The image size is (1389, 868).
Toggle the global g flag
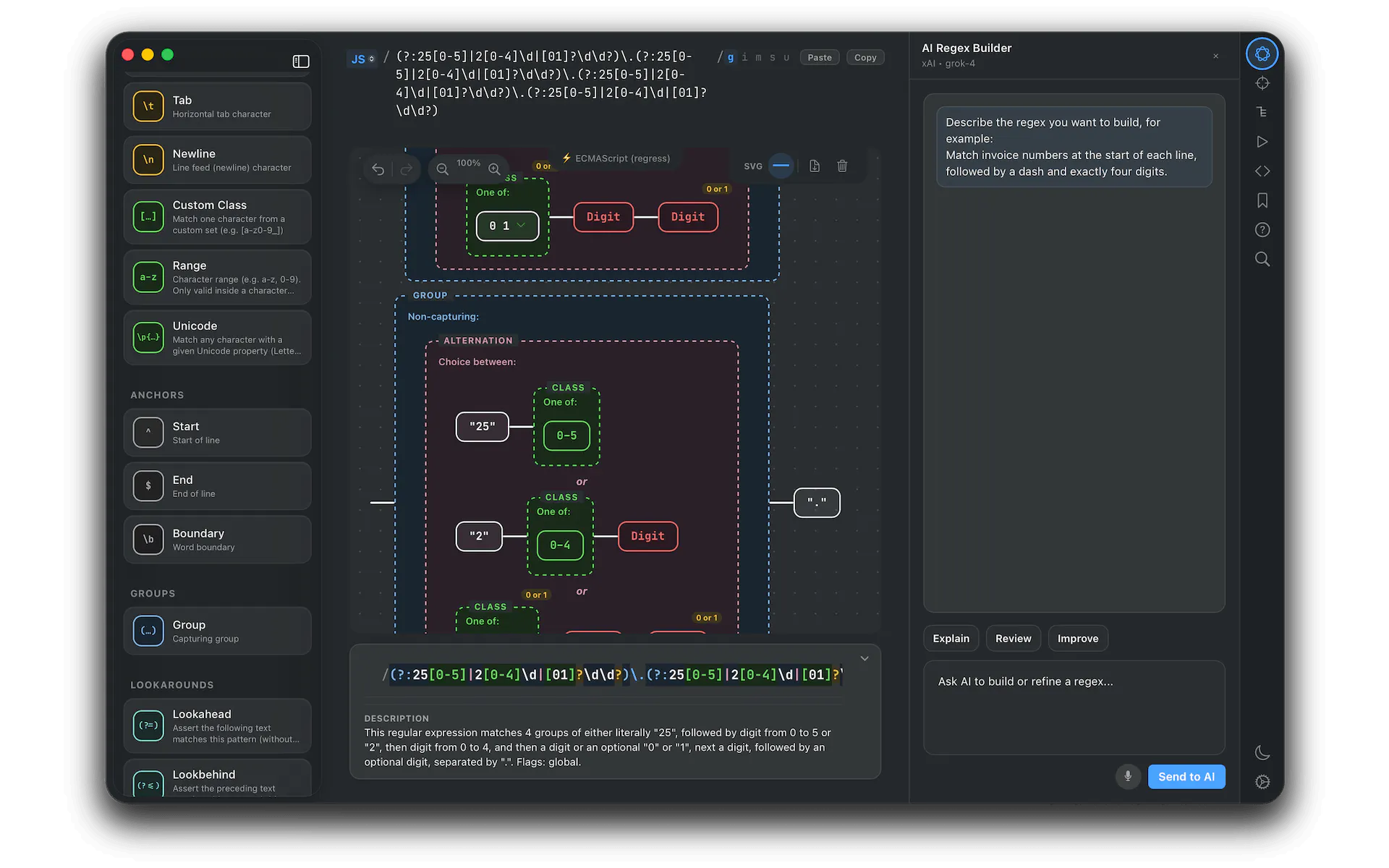point(731,58)
